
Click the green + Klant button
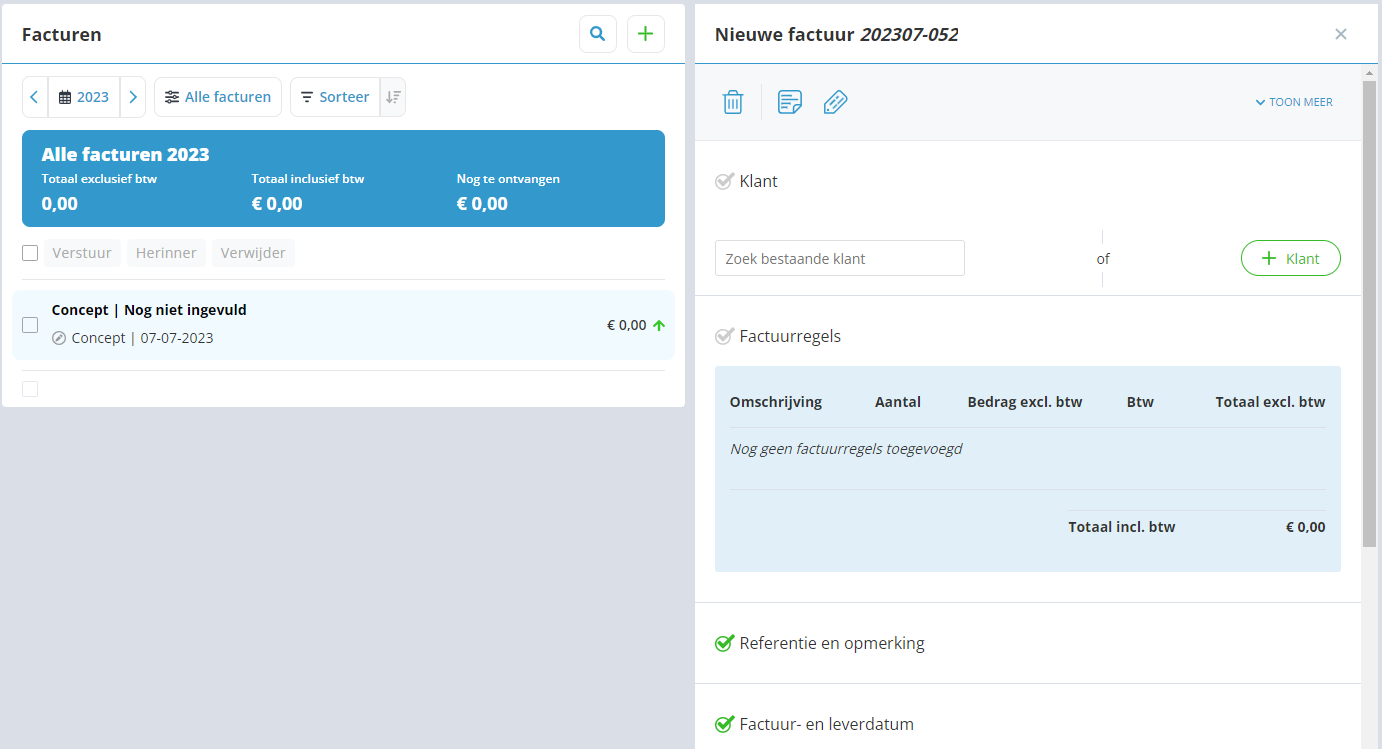click(1290, 258)
